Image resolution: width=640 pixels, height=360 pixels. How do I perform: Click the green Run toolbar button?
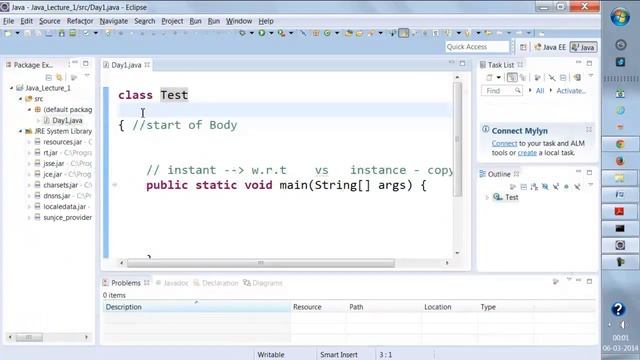tap(262, 33)
